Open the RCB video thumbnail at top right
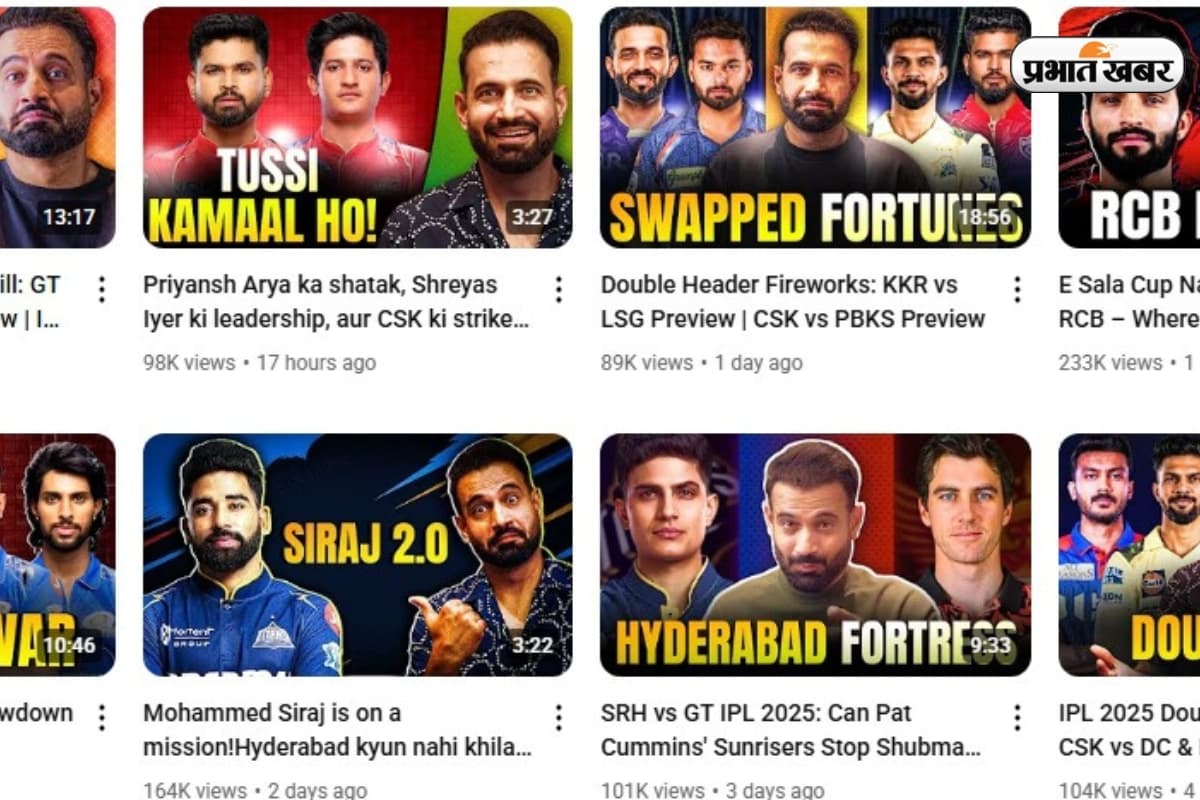Image resolution: width=1200 pixels, height=800 pixels. click(1129, 127)
